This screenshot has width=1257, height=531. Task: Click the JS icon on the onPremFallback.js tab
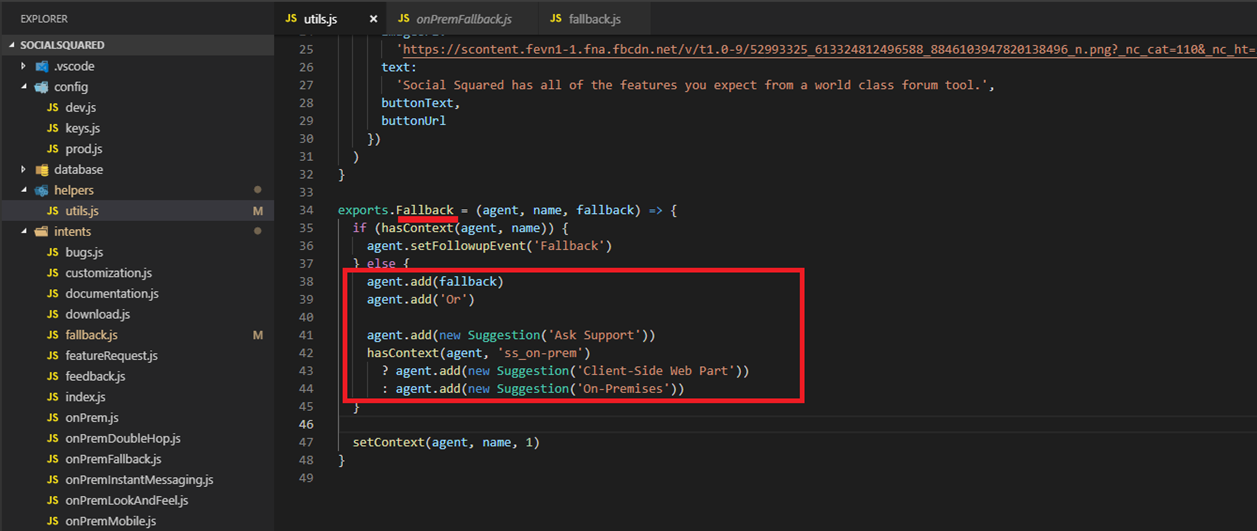(403, 19)
